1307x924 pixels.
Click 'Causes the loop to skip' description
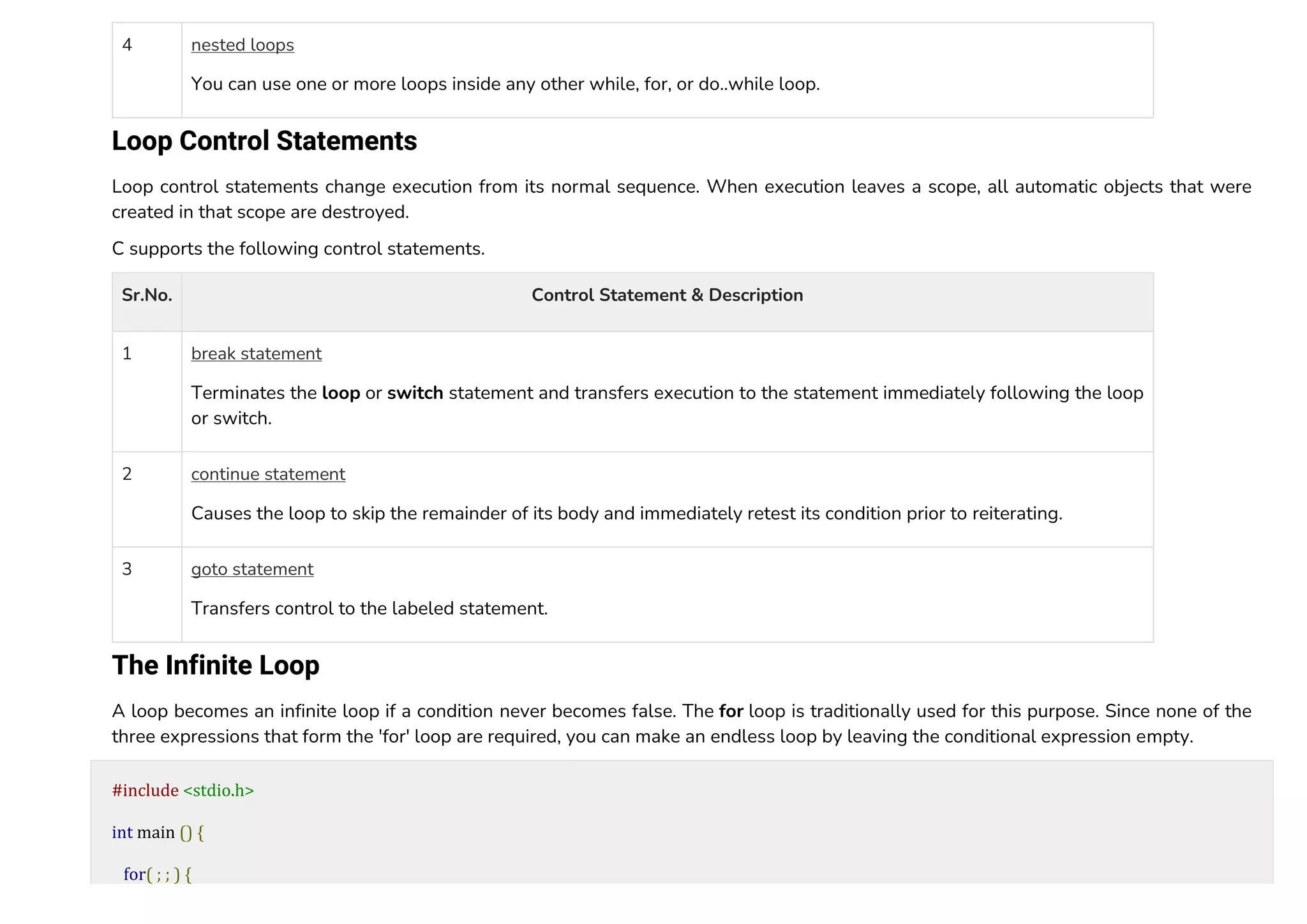coord(627,514)
